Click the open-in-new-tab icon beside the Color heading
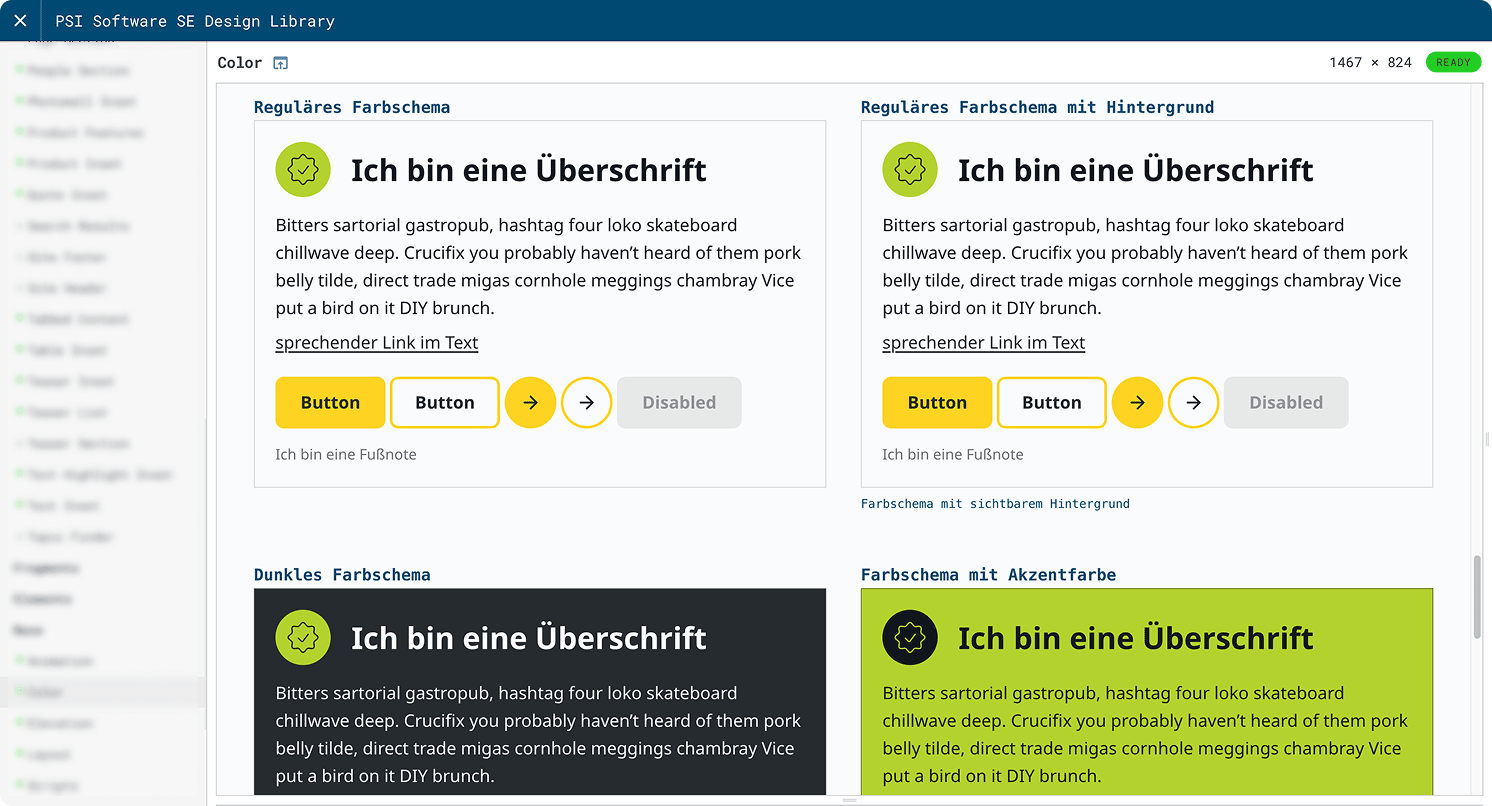 coord(281,62)
